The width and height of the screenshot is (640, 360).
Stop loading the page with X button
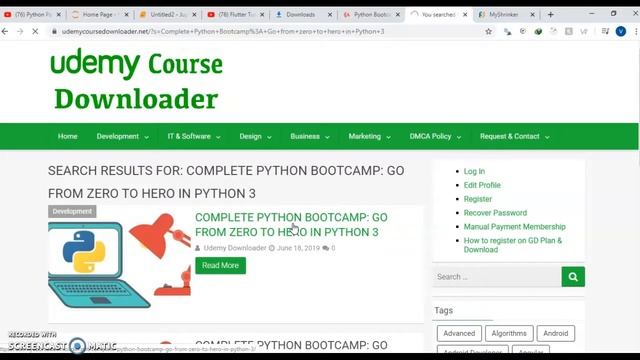(x=35, y=31)
